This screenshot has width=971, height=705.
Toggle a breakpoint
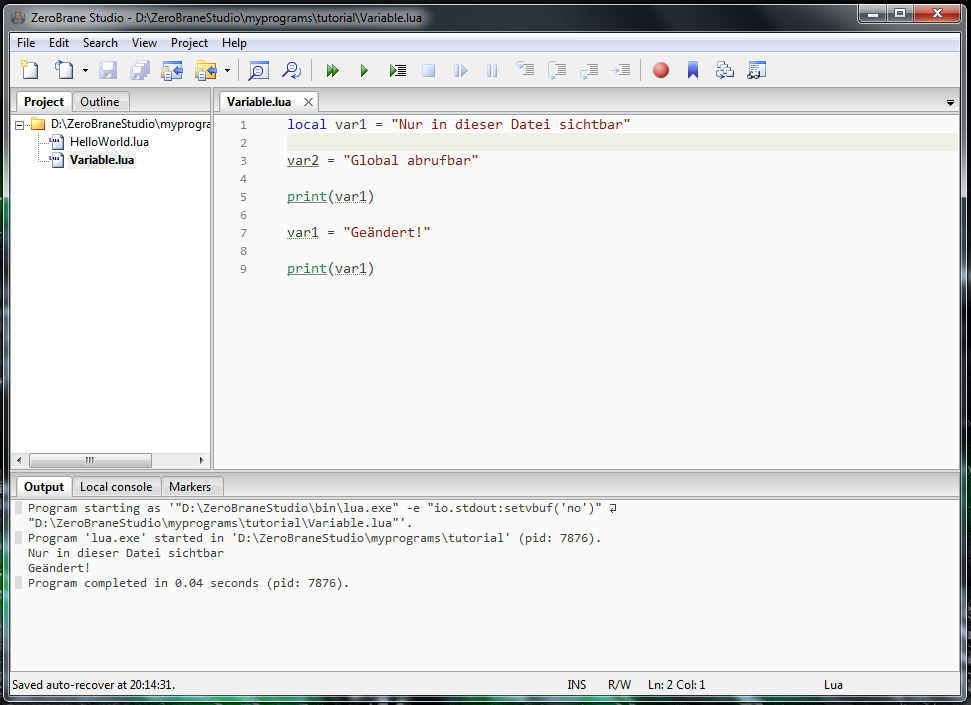659,70
